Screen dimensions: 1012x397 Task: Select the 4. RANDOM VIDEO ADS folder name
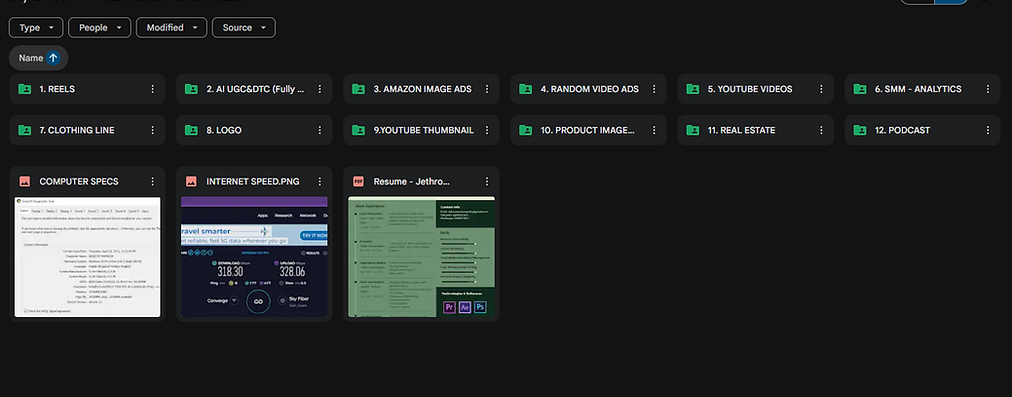pyautogui.click(x=590, y=89)
